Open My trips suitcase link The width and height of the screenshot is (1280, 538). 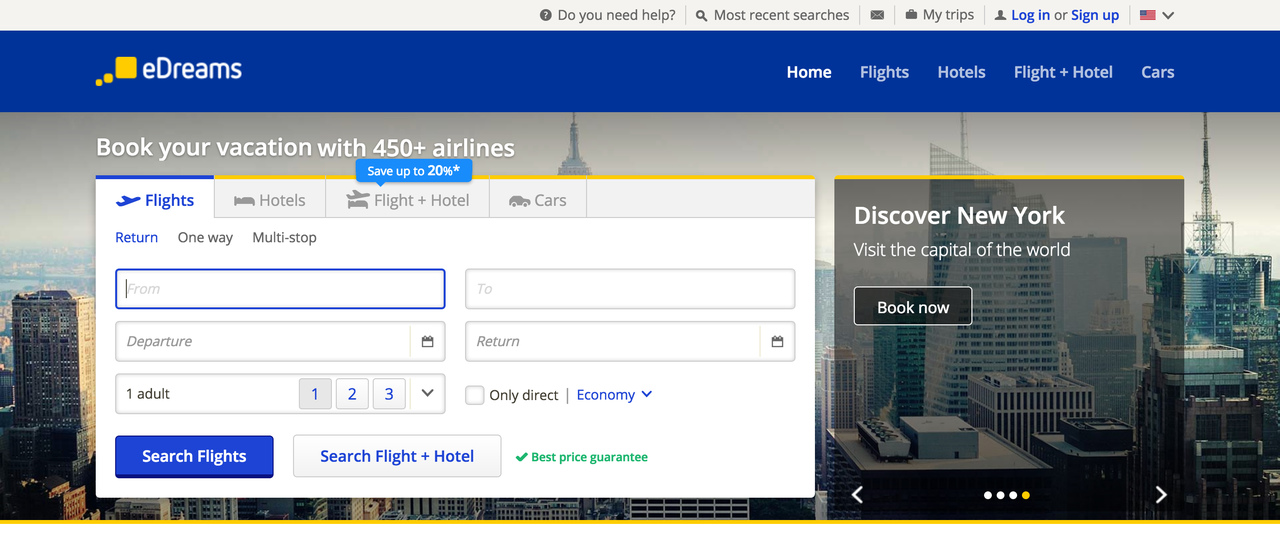point(940,15)
